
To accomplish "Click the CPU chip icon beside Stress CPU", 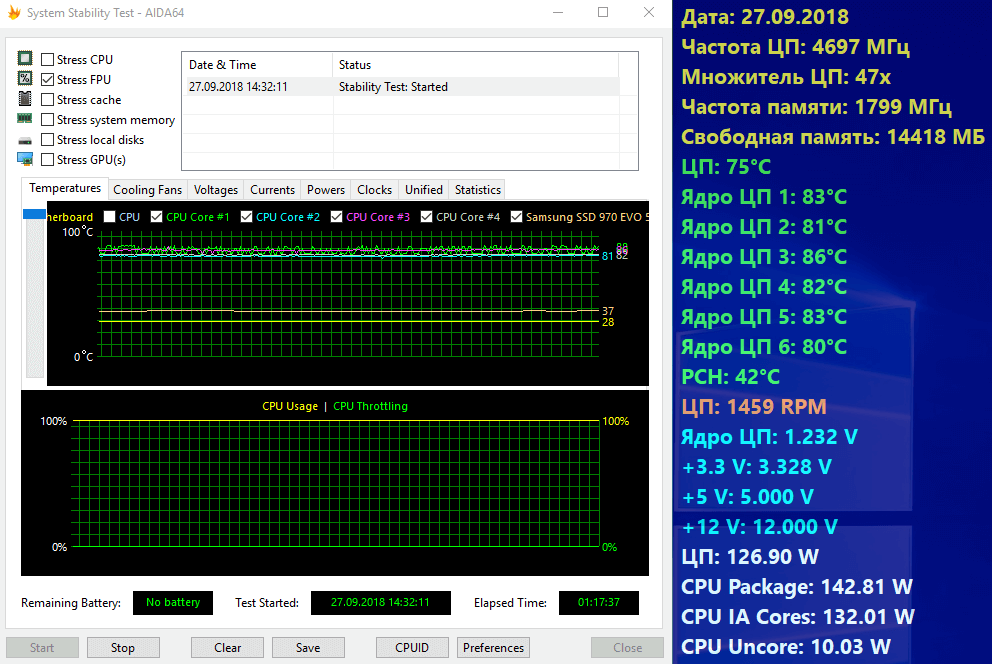I will [x=25, y=59].
